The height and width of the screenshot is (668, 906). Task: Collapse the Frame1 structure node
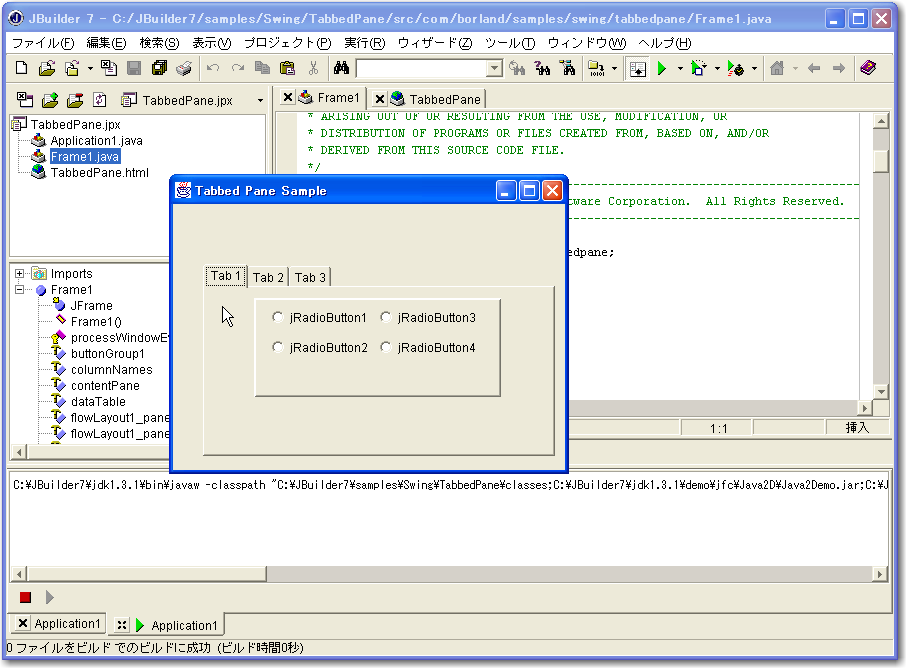20,290
